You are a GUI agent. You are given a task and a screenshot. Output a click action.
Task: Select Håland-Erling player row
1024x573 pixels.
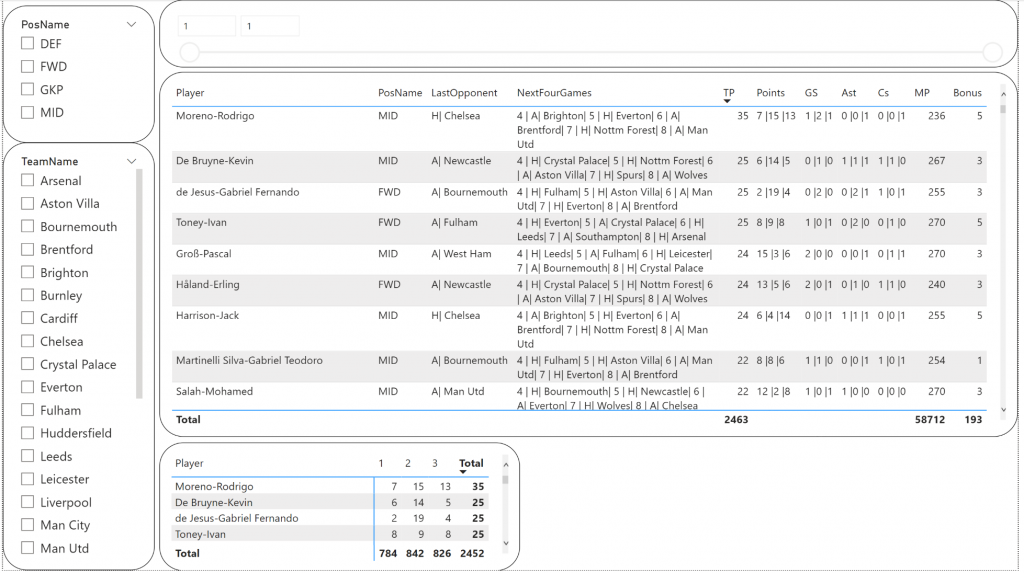[x=579, y=291]
